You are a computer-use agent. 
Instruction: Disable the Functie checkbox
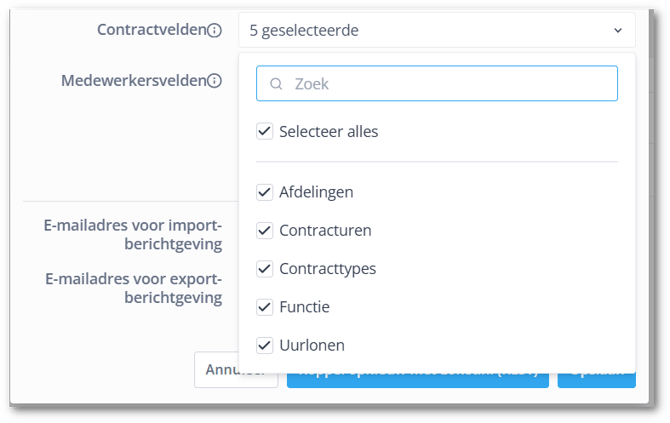[x=265, y=307]
